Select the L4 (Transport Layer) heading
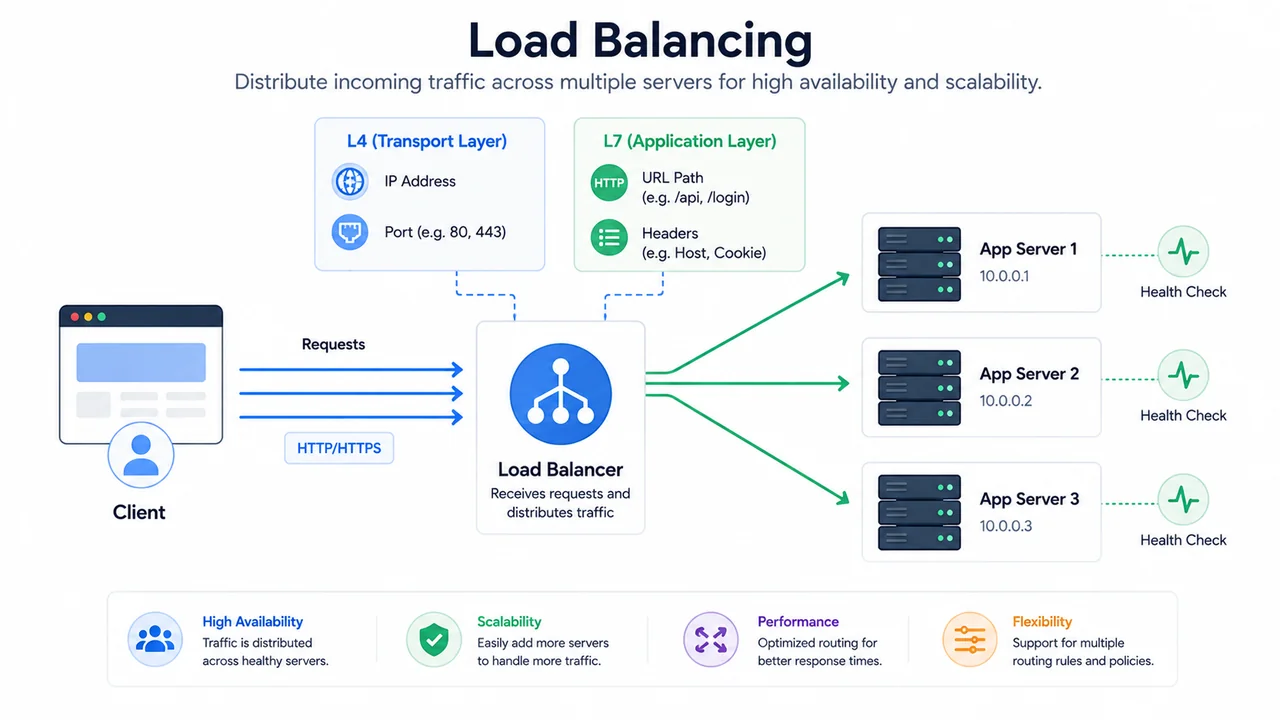 (x=427, y=141)
